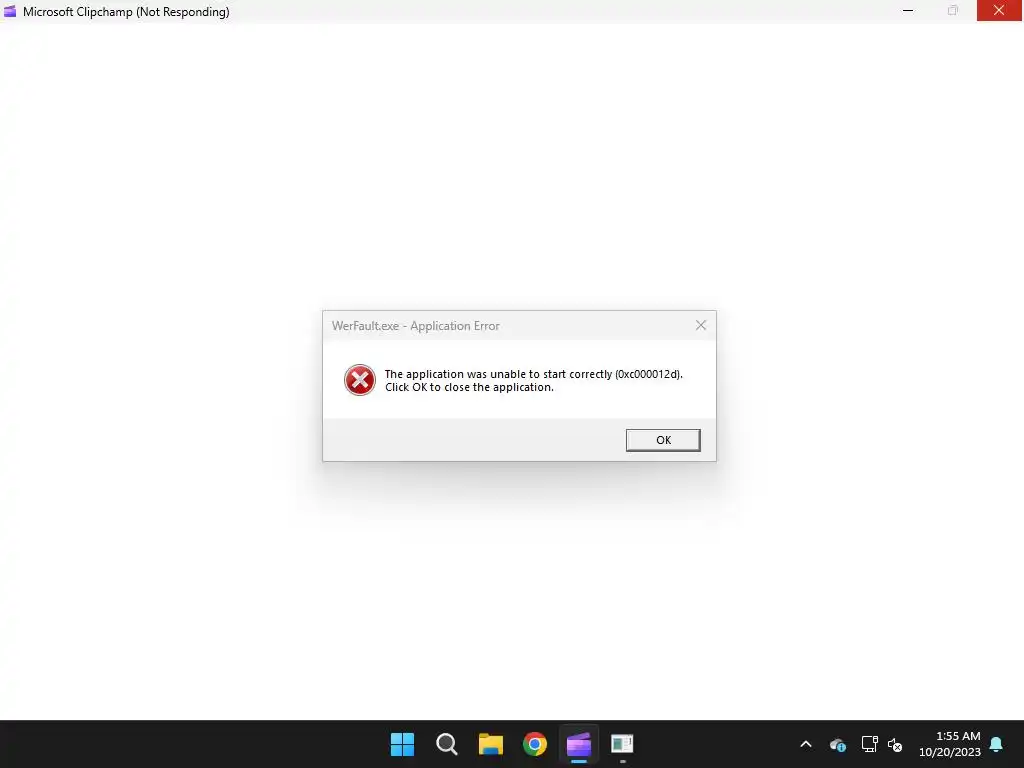1024x768 pixels.
Task: Open the notification bell
Action: [x=997, y=744]
